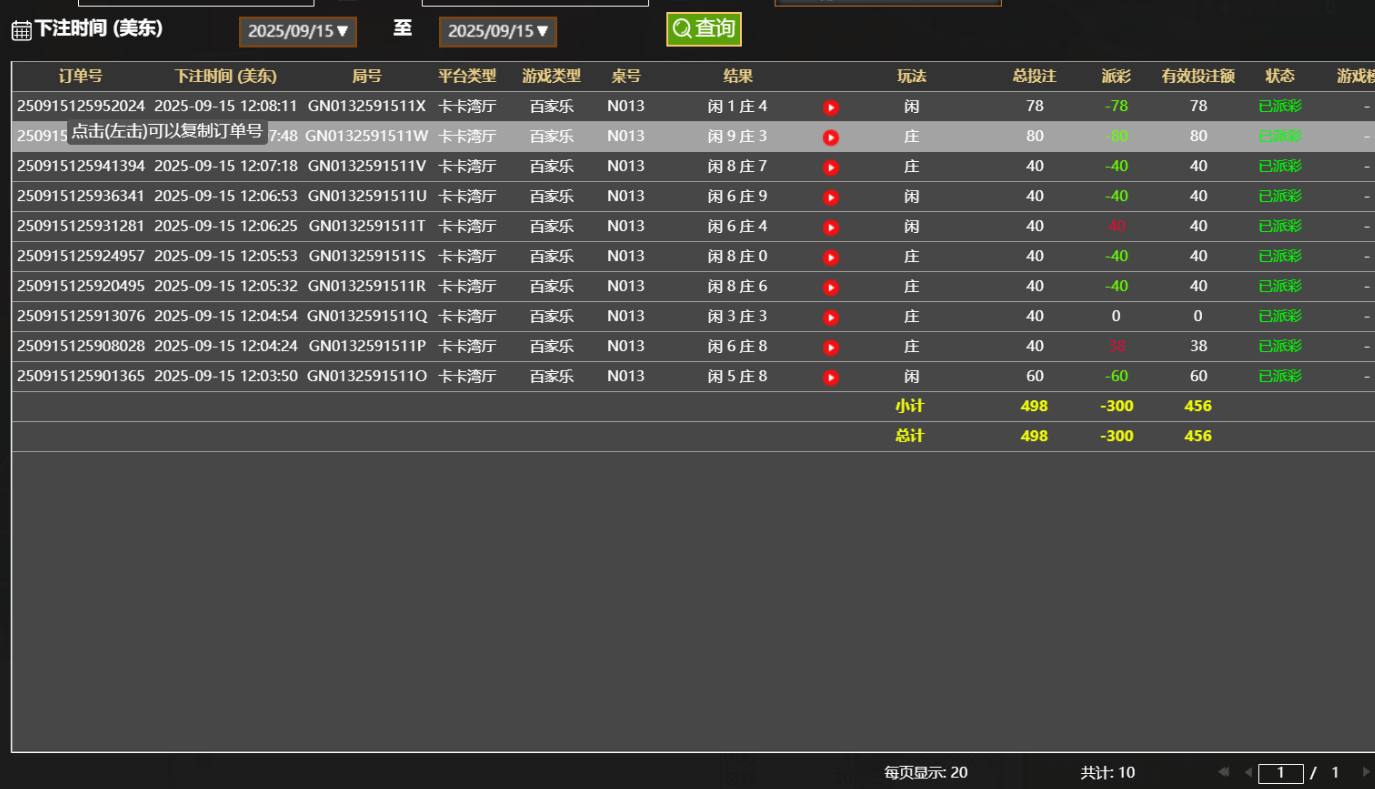Go to previous page arrow
Viewport: 1375px width, 789px height.
coord(1247,772)
